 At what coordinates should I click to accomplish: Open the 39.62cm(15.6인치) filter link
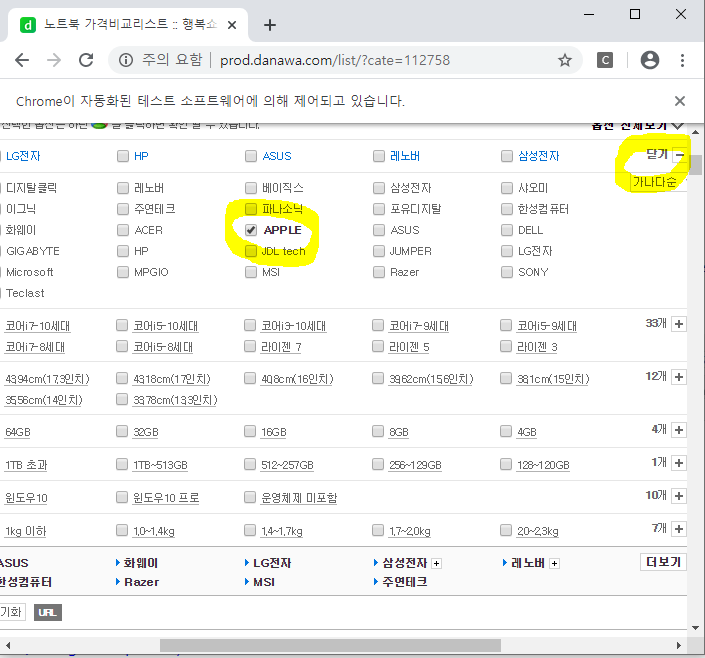pos(431,379)
